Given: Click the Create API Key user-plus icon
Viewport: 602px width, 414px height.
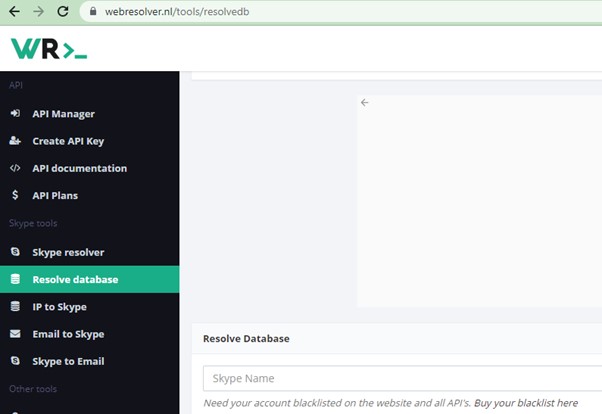Looking at the screenshot, I should coord(15,141).
